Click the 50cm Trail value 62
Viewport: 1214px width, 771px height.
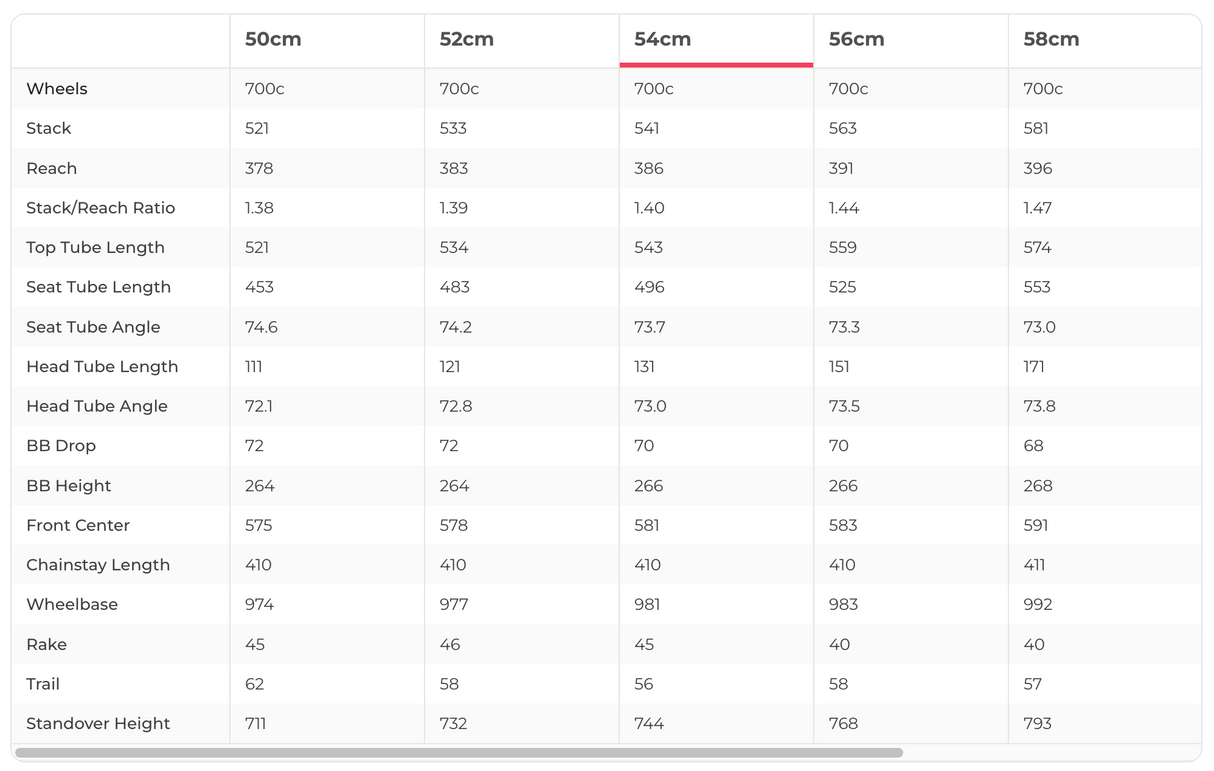[x=255, y=684]
